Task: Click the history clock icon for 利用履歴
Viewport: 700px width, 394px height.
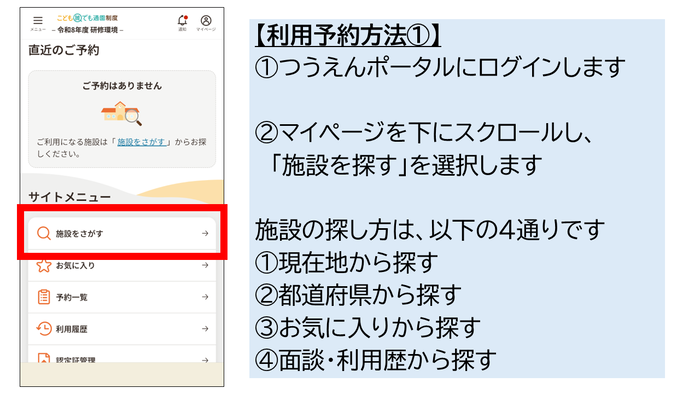Action: [44, 329]
